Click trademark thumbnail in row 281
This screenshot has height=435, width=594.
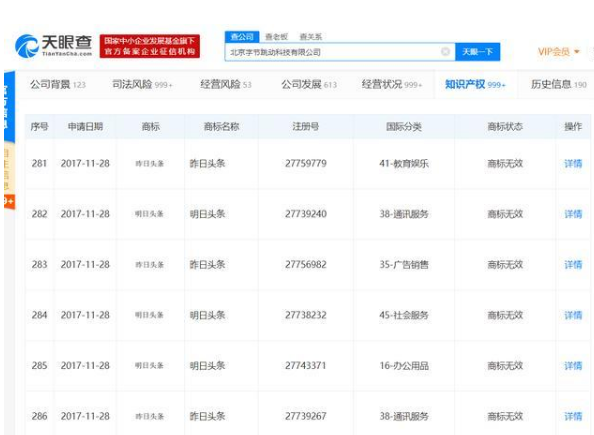(x=150, y=164)
